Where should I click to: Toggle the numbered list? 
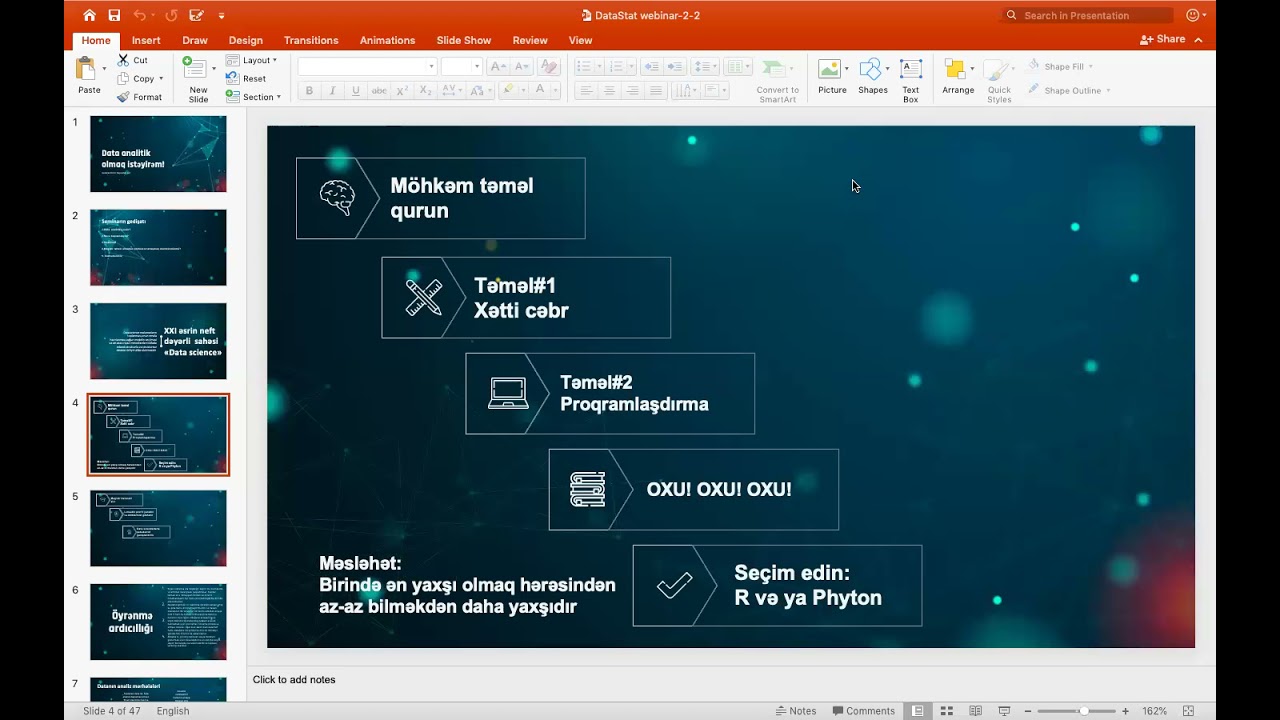click(615, 66)
